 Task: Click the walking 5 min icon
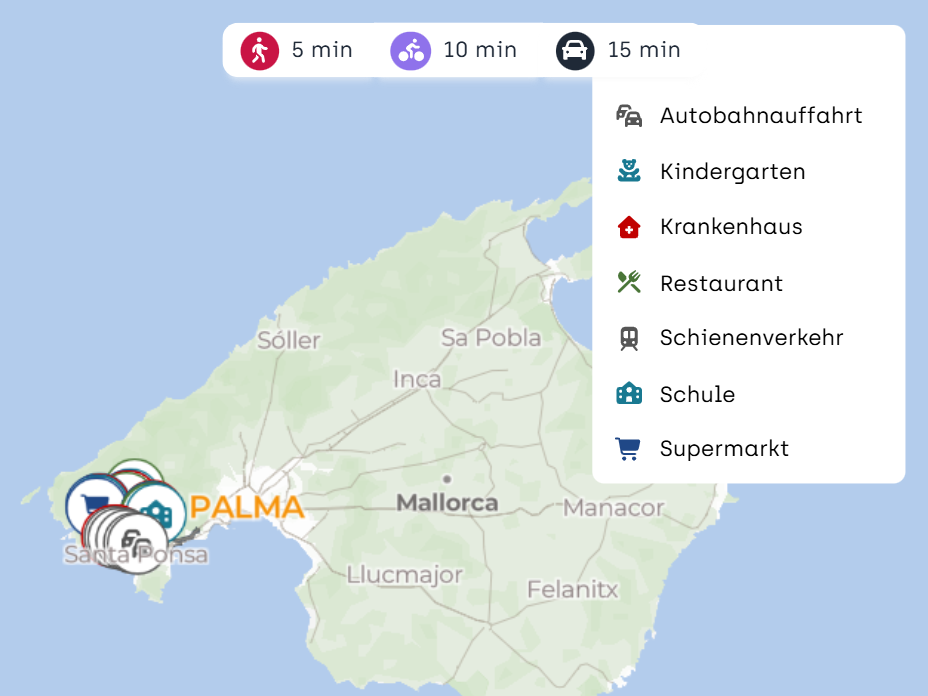(260, 50)
